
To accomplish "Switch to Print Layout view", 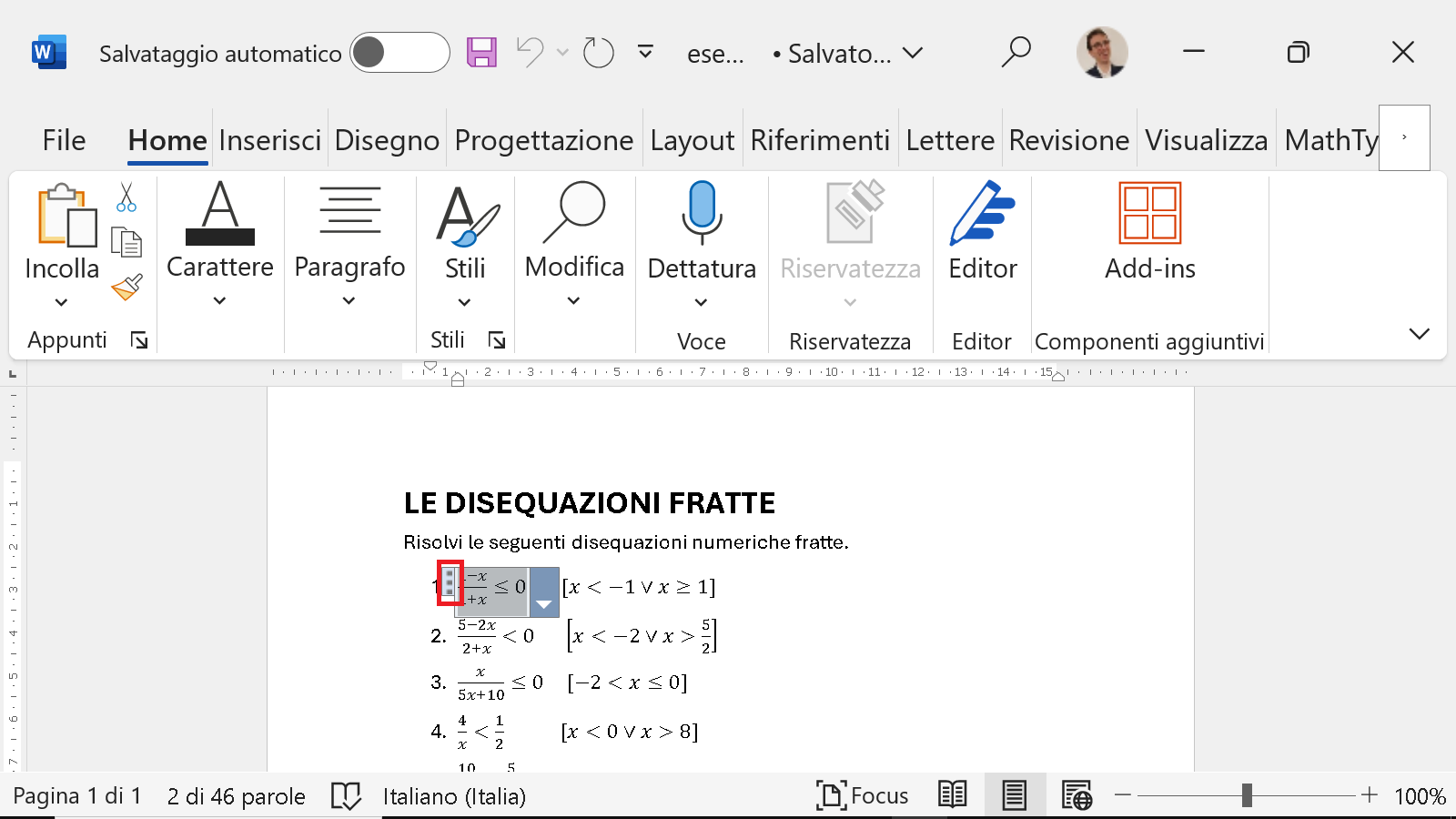I will pyautogui.click(x=1014, y=795).
